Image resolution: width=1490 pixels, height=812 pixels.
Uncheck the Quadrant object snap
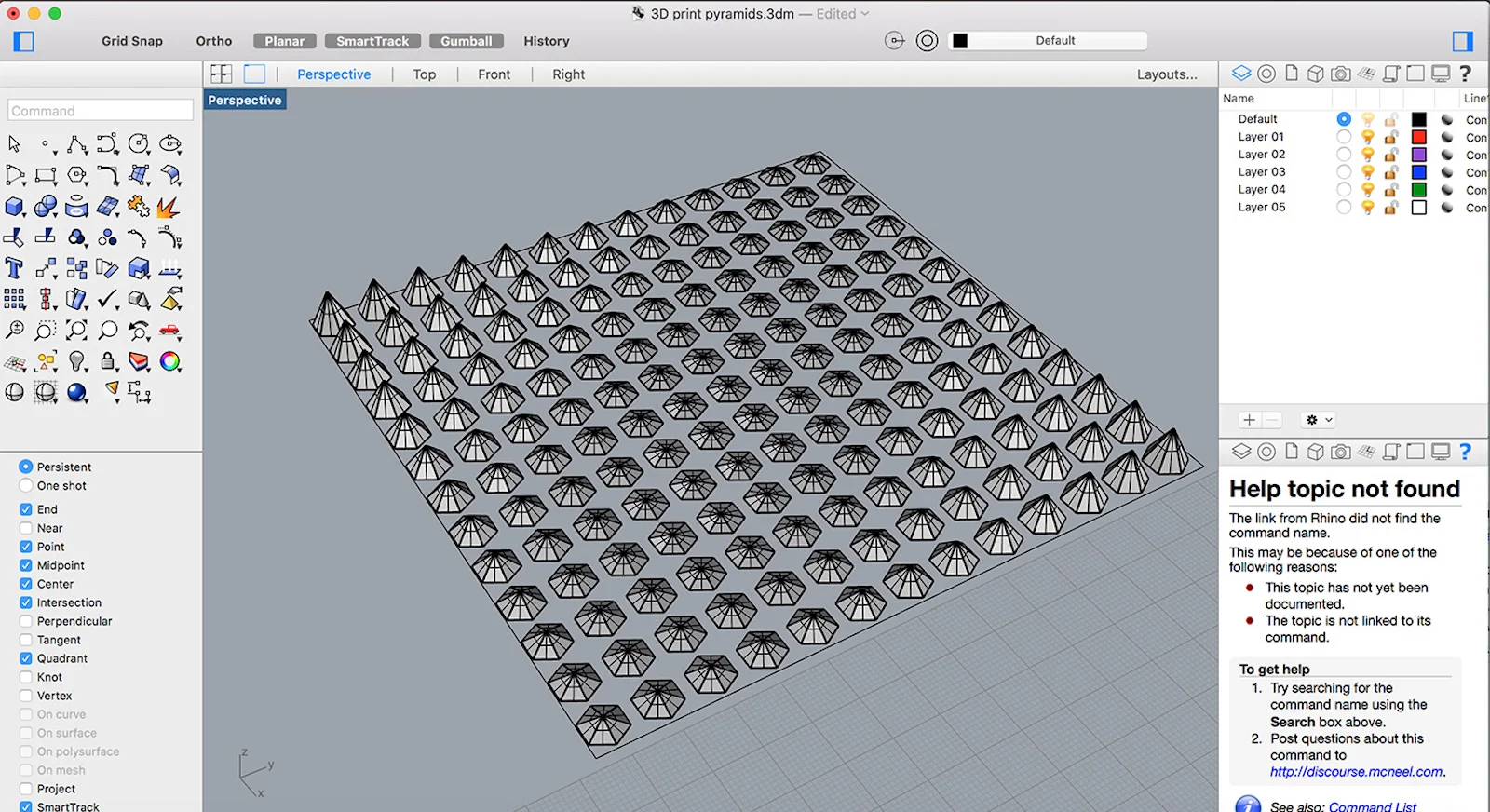tap(26, 658)
